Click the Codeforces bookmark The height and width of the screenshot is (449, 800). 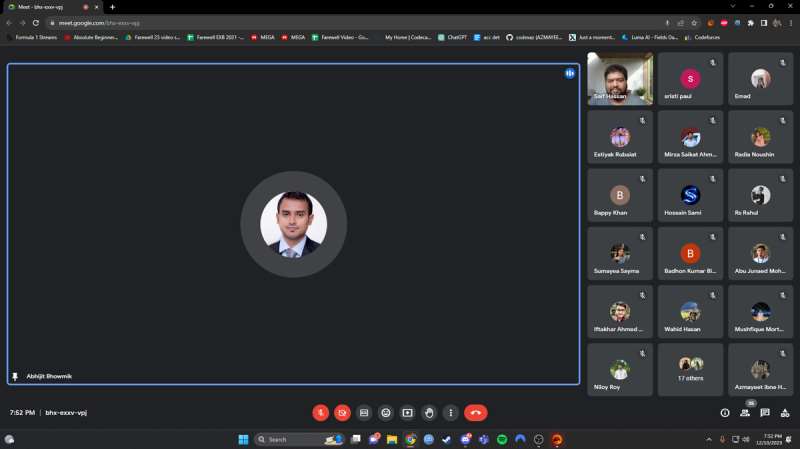[702, 37]
